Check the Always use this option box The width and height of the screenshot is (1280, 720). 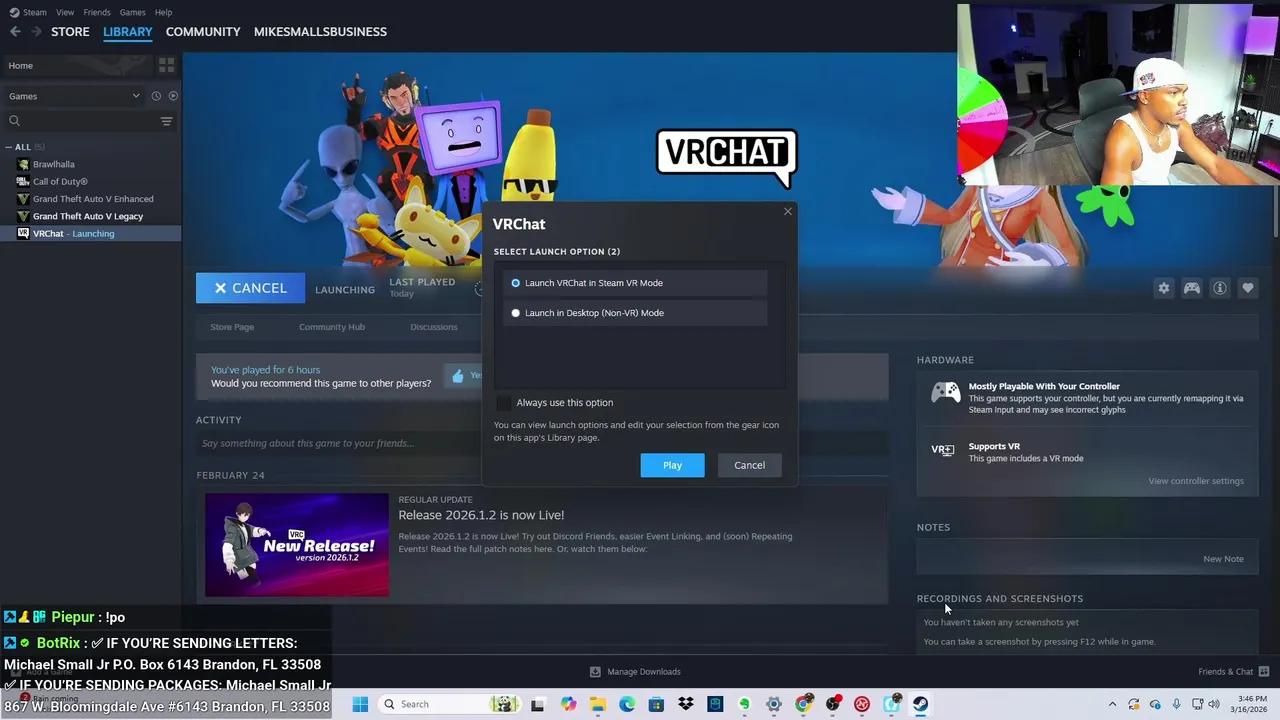503,403
